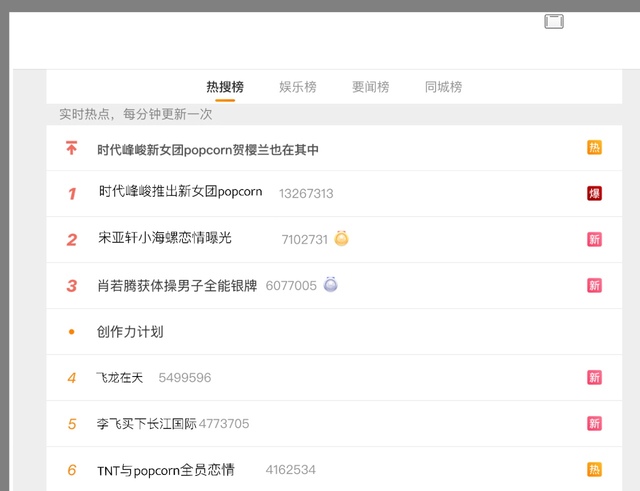Click the 新 badge on the 肖若腾 row

(x=594, y=285)
